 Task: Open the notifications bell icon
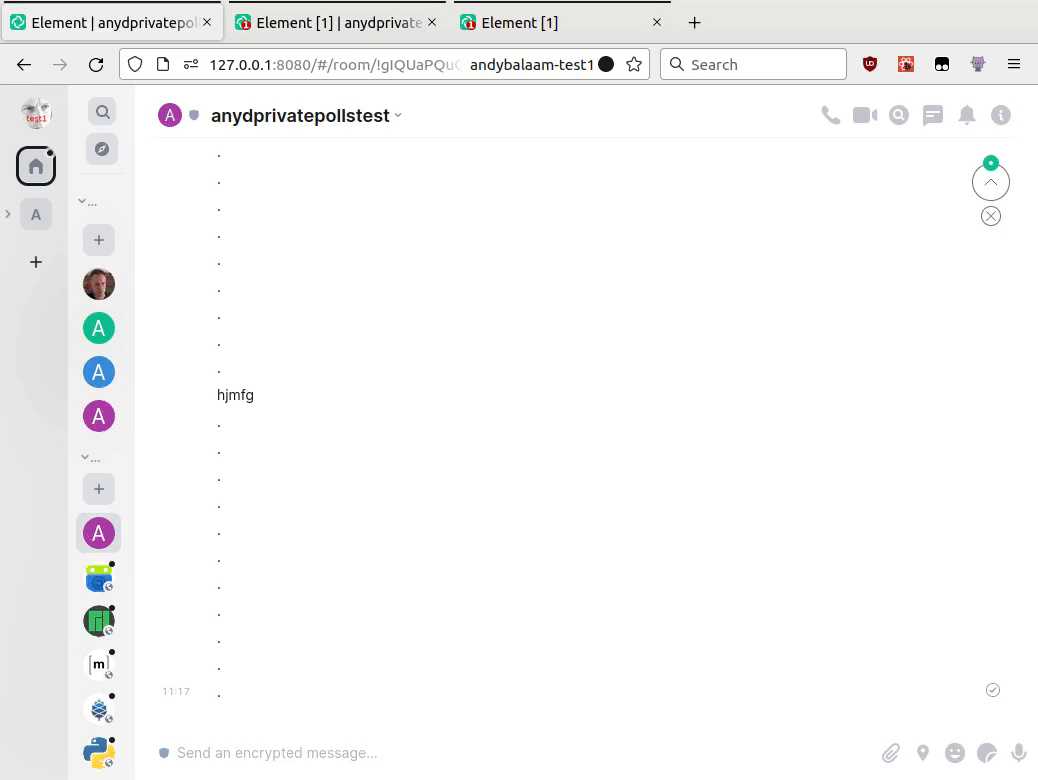[x=967, y=115]
